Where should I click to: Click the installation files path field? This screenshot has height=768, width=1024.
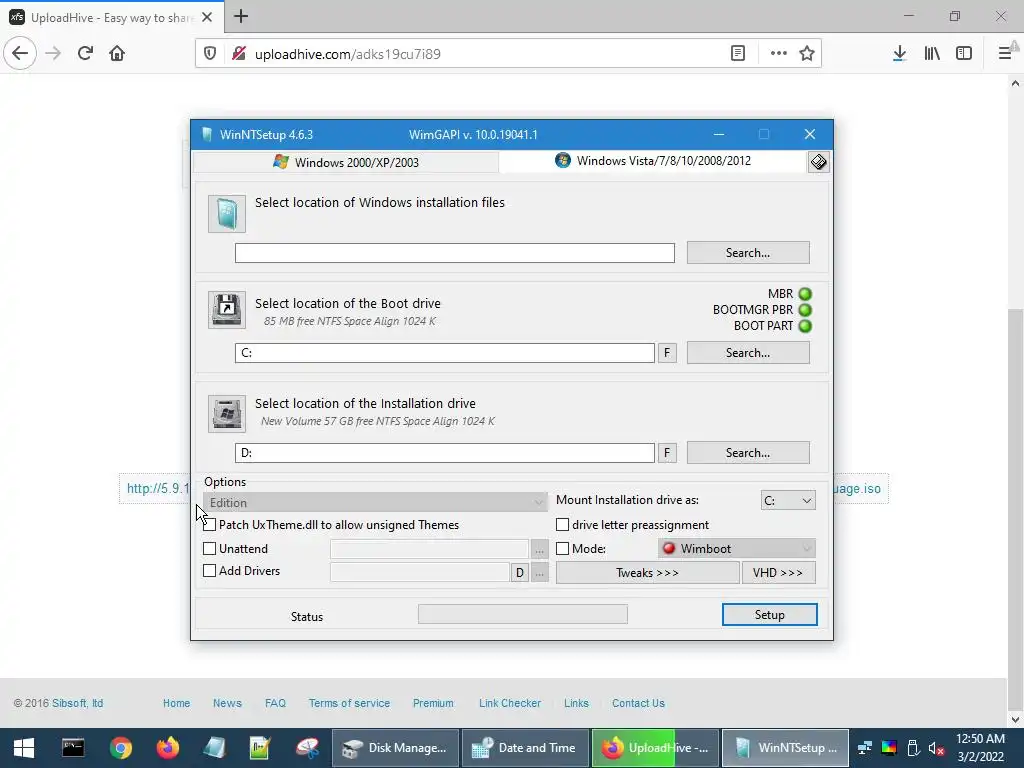(455, 253)
